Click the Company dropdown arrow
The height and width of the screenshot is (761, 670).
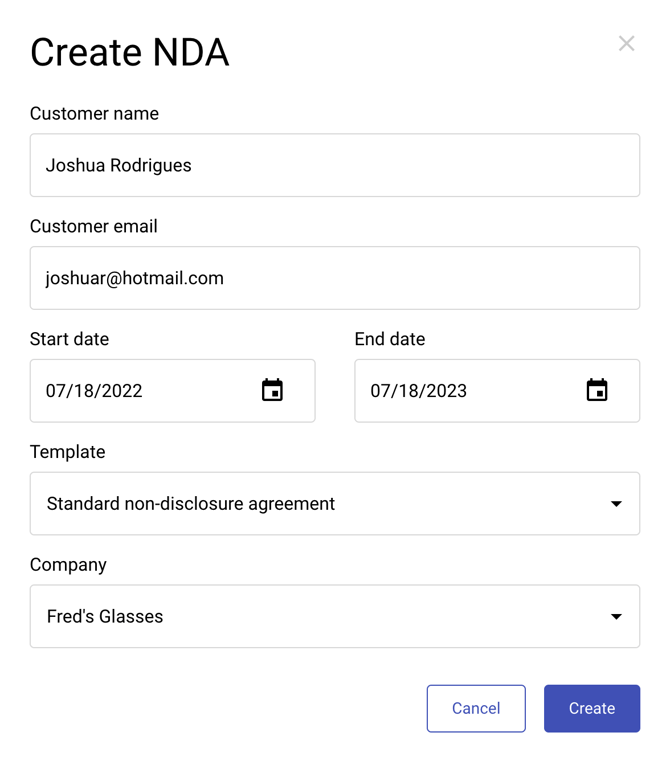click(616, 617)
